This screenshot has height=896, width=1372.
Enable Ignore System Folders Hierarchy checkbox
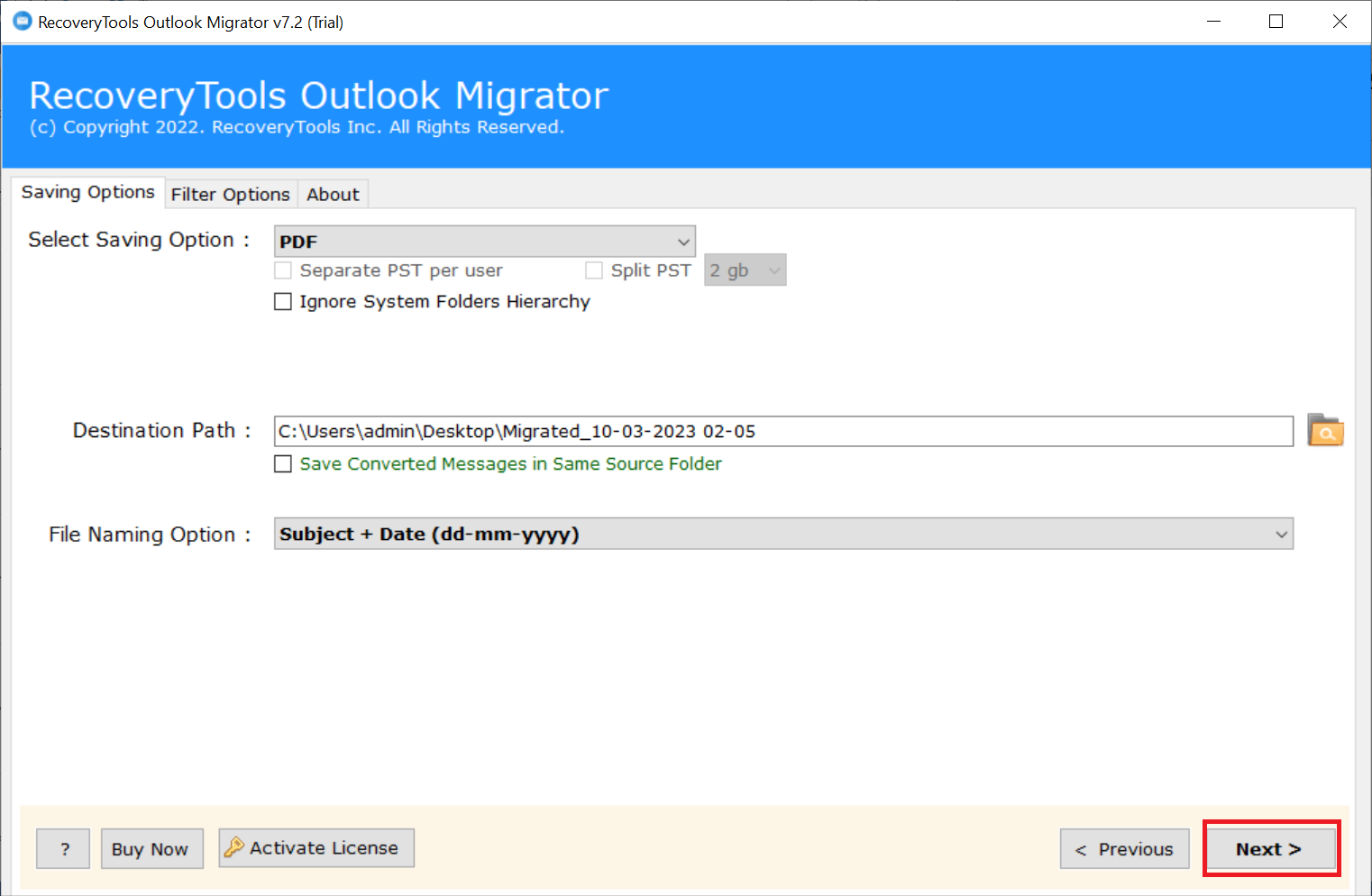[x=283, y=302]
